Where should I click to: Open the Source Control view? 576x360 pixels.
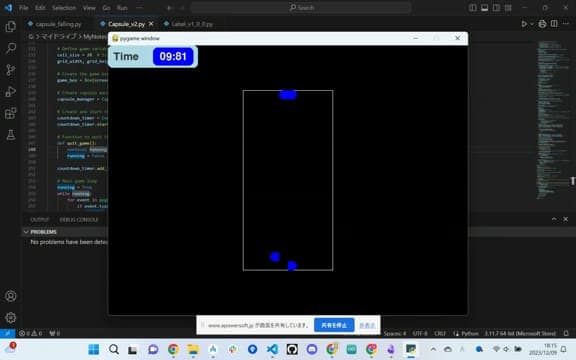pos(11,70)
